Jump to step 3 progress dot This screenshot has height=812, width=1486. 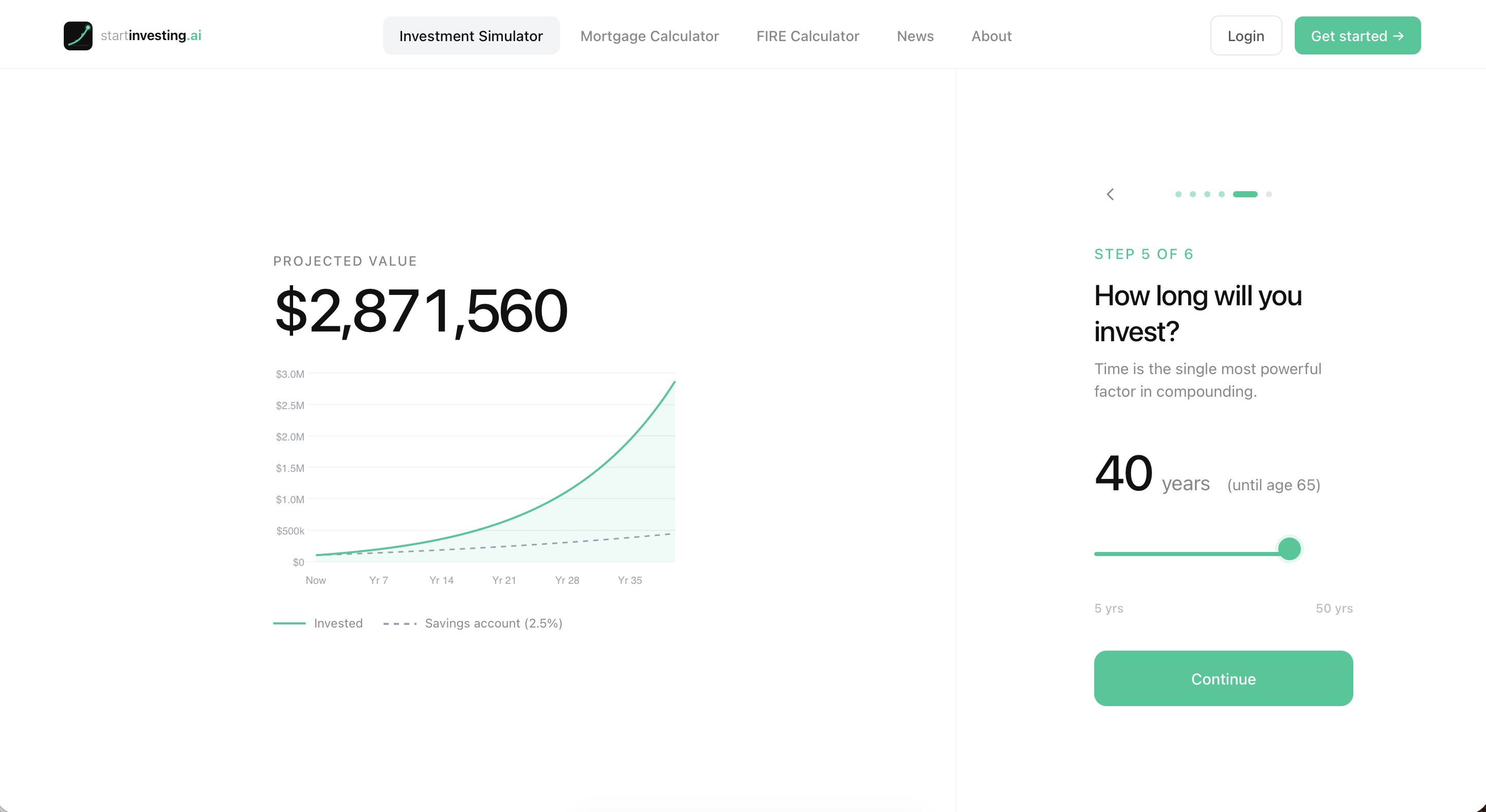click(1207, 194)
